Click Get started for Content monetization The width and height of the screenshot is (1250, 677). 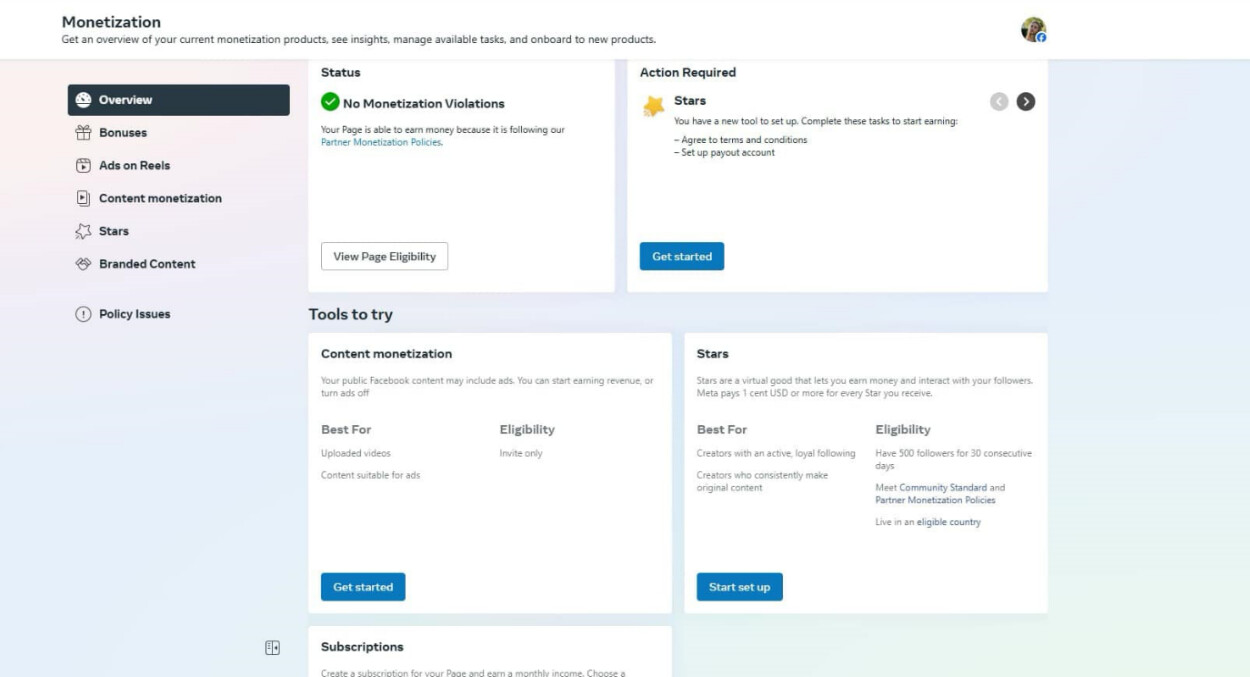click(363, 587)
